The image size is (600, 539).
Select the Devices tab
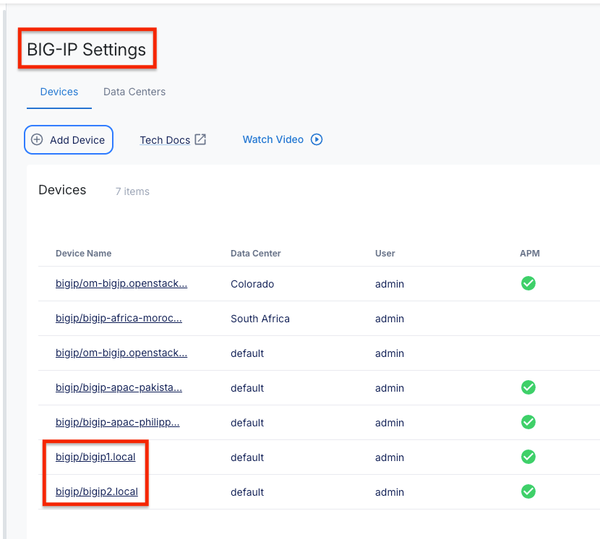pyautogui.click(x=59, y=92)
